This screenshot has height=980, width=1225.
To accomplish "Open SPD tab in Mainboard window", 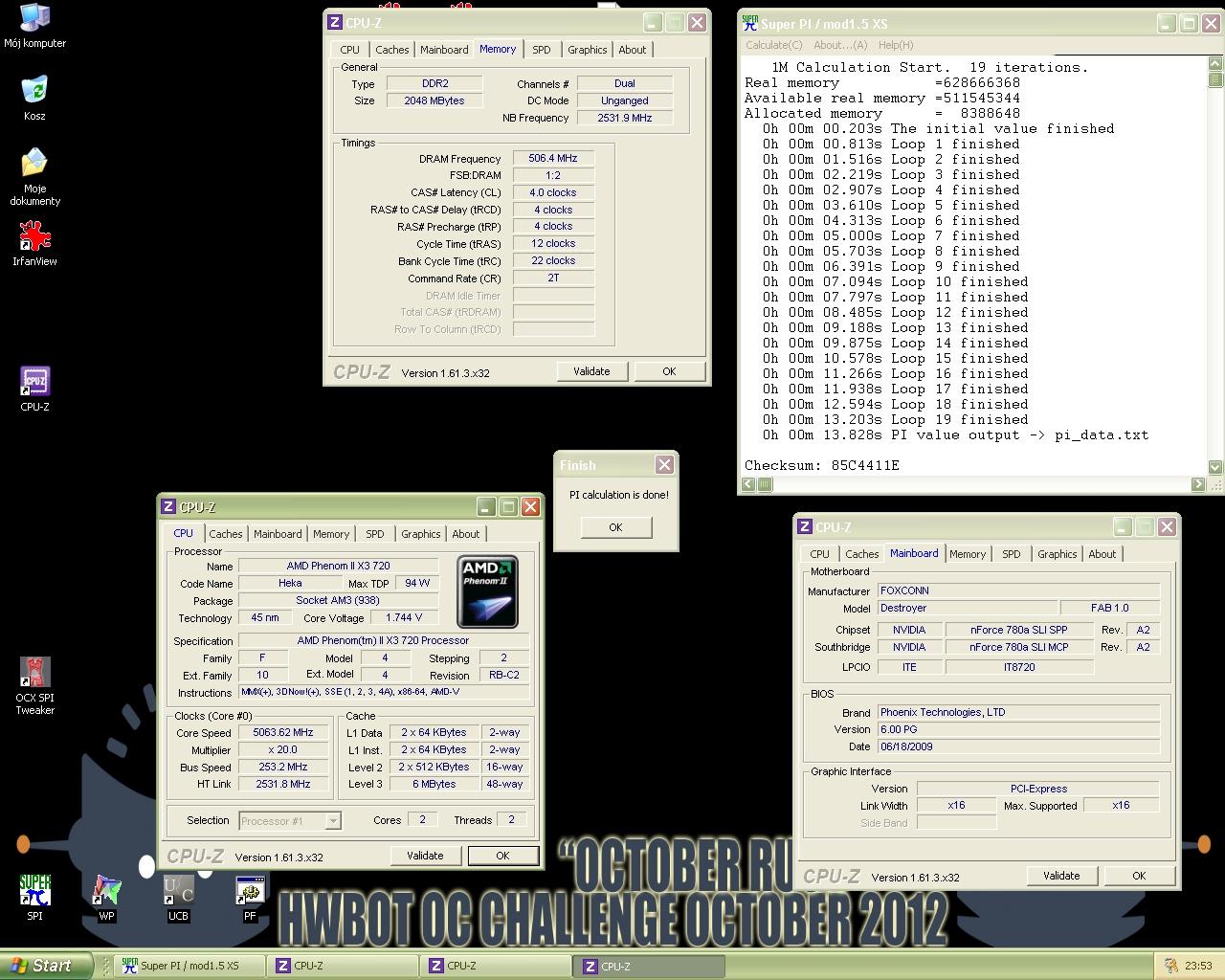I will (1012, 554).
